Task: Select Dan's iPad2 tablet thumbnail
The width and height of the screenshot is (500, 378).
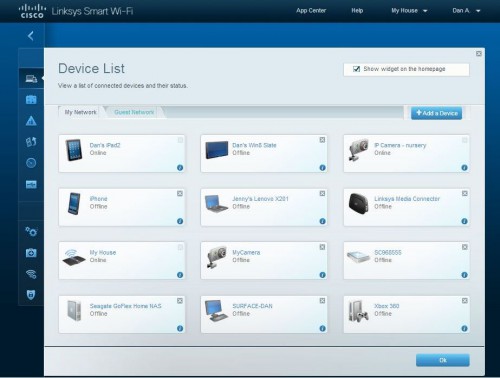Action: [x=74, y=150]
